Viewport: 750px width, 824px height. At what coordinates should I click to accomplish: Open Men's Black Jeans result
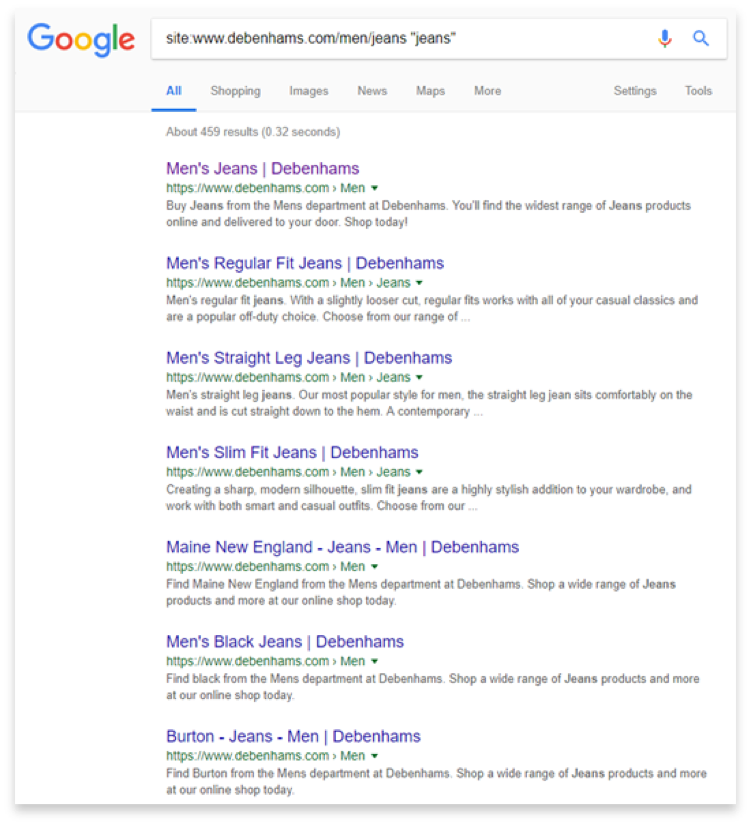point(285,642)
